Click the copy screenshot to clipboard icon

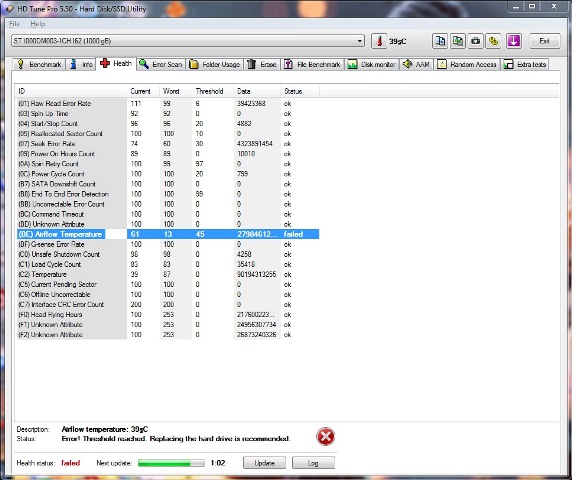click(458, 41)
